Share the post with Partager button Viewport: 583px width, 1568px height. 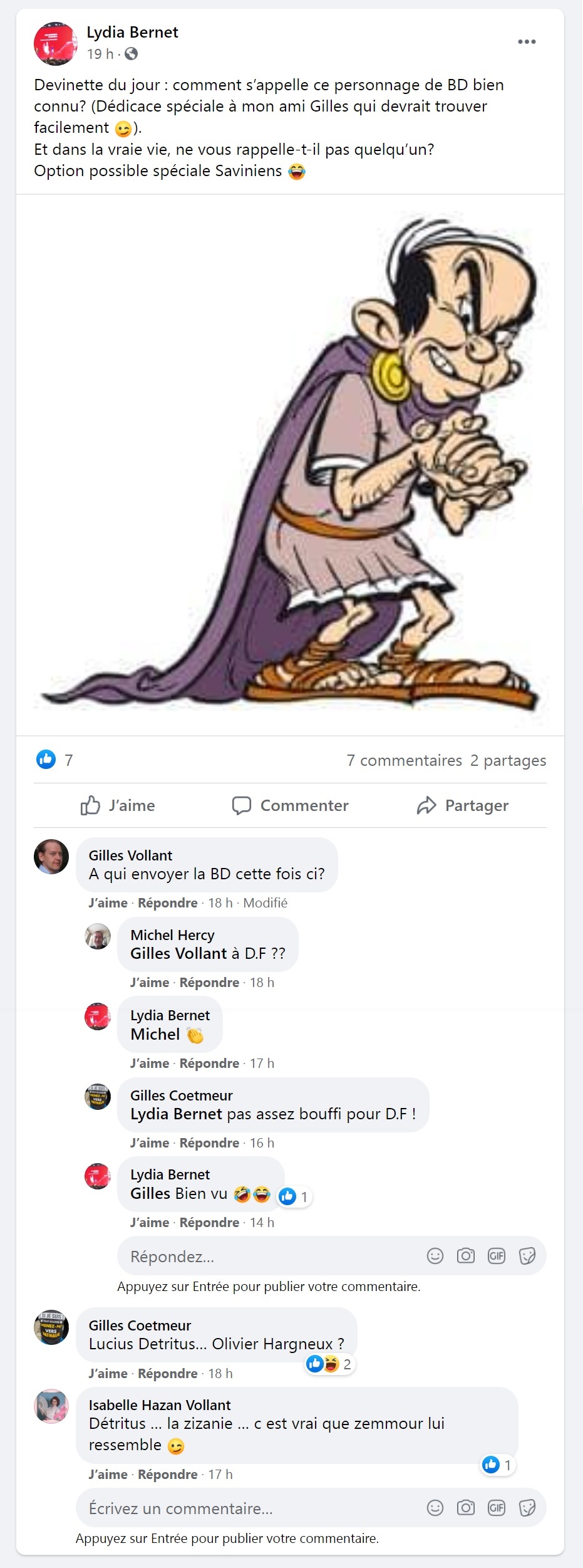pyautogui.click(x=463, y=805)
